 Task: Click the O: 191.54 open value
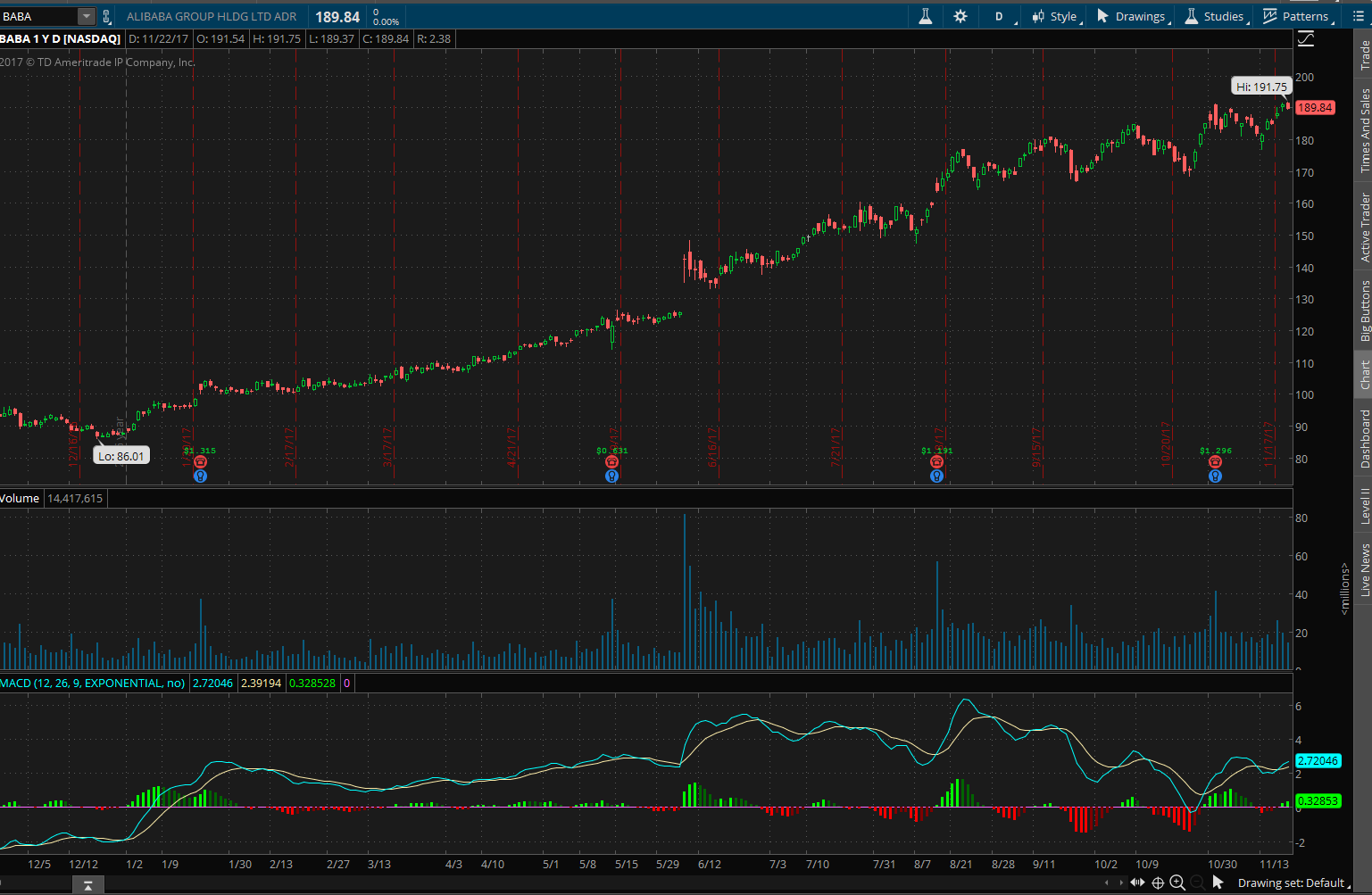tap(220, 38)
